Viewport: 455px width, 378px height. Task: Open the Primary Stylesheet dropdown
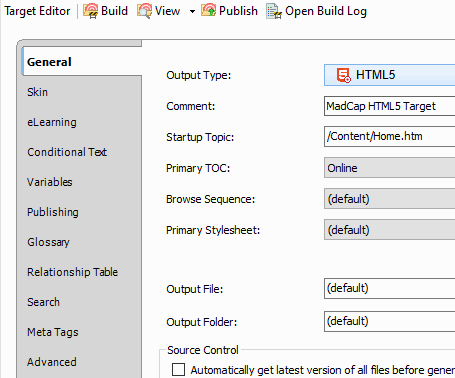pos(389,230)
